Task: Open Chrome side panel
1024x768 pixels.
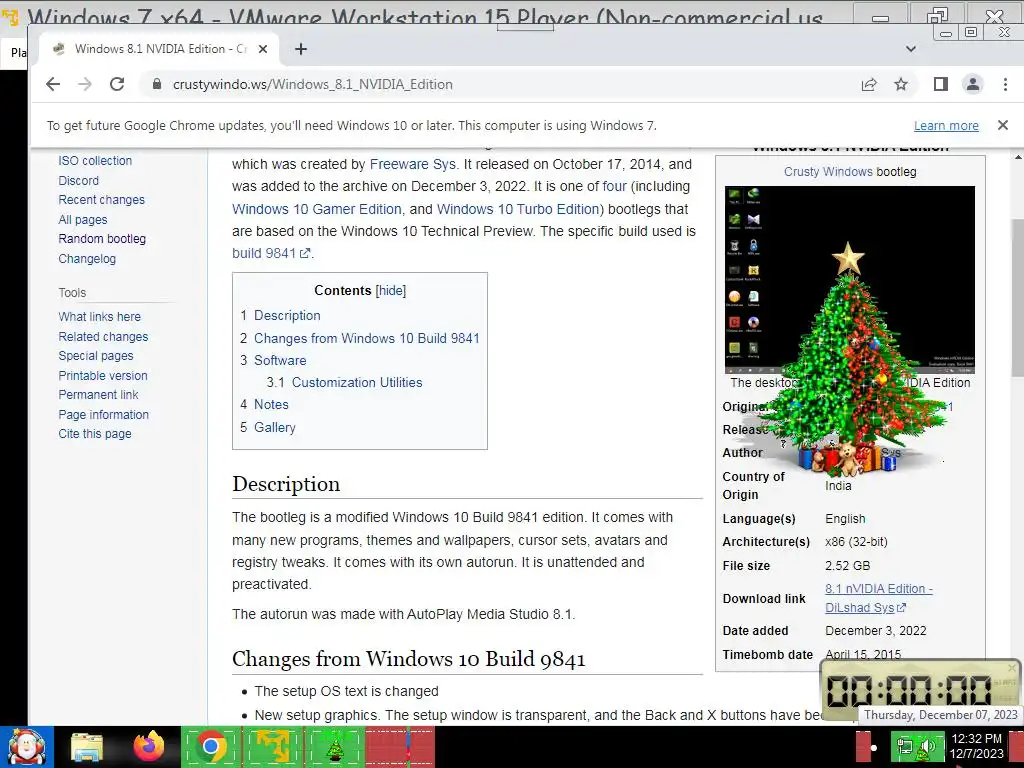Action: tap(940, 84)
